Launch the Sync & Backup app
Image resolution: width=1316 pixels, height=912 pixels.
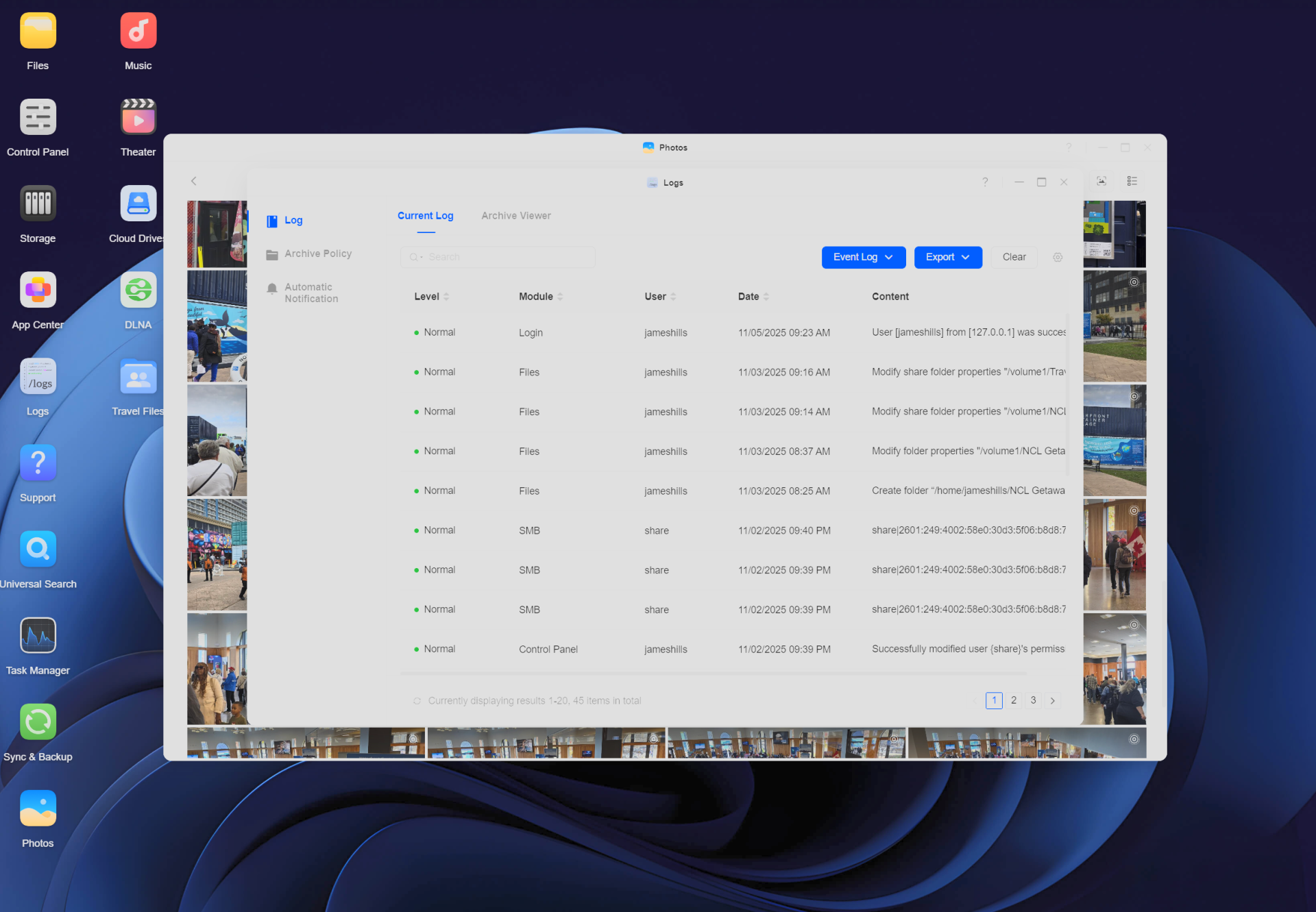pos(38,722)
